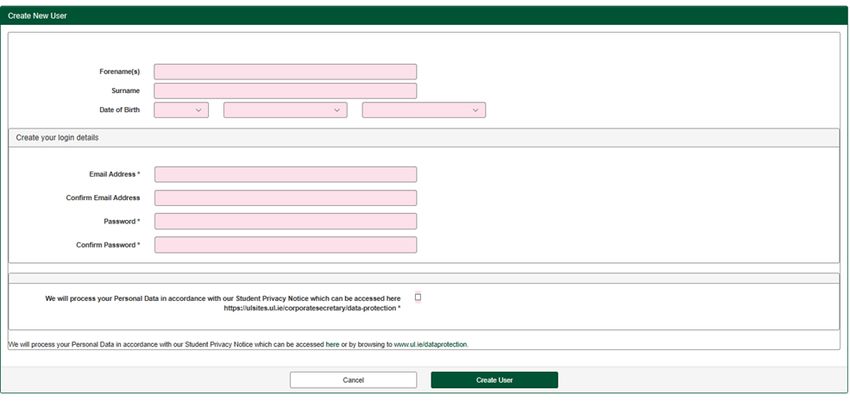Open the Date of Birth day dropdown
Image resolution: width=850 pixels, height=401 pixels.
click(x=181, y=110)
